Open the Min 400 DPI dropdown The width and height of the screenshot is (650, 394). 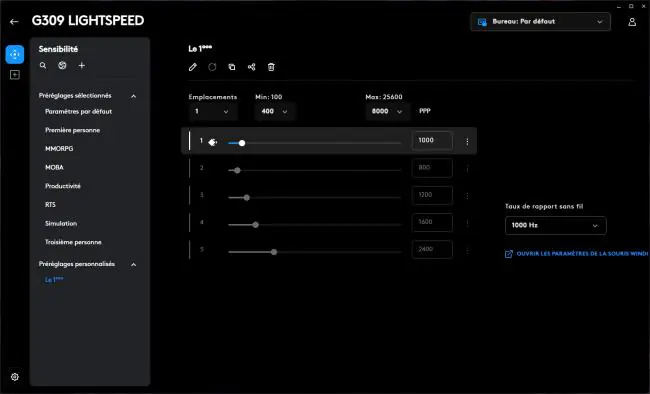tap(275, 111)
